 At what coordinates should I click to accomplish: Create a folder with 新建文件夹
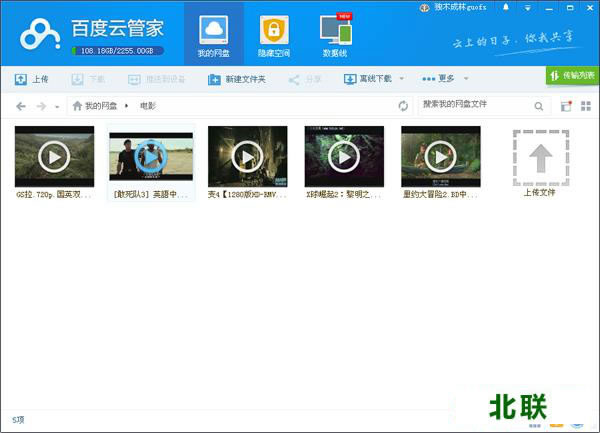[236, 79]
